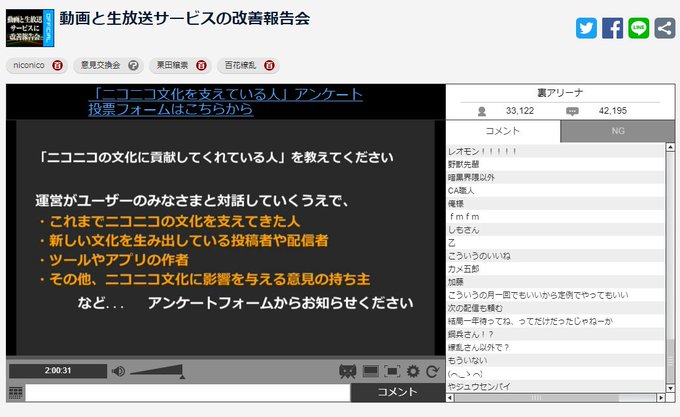Click left arrow of horizontal scrollbar
This screenshot has height=417, width=680.
click(450, 397)
